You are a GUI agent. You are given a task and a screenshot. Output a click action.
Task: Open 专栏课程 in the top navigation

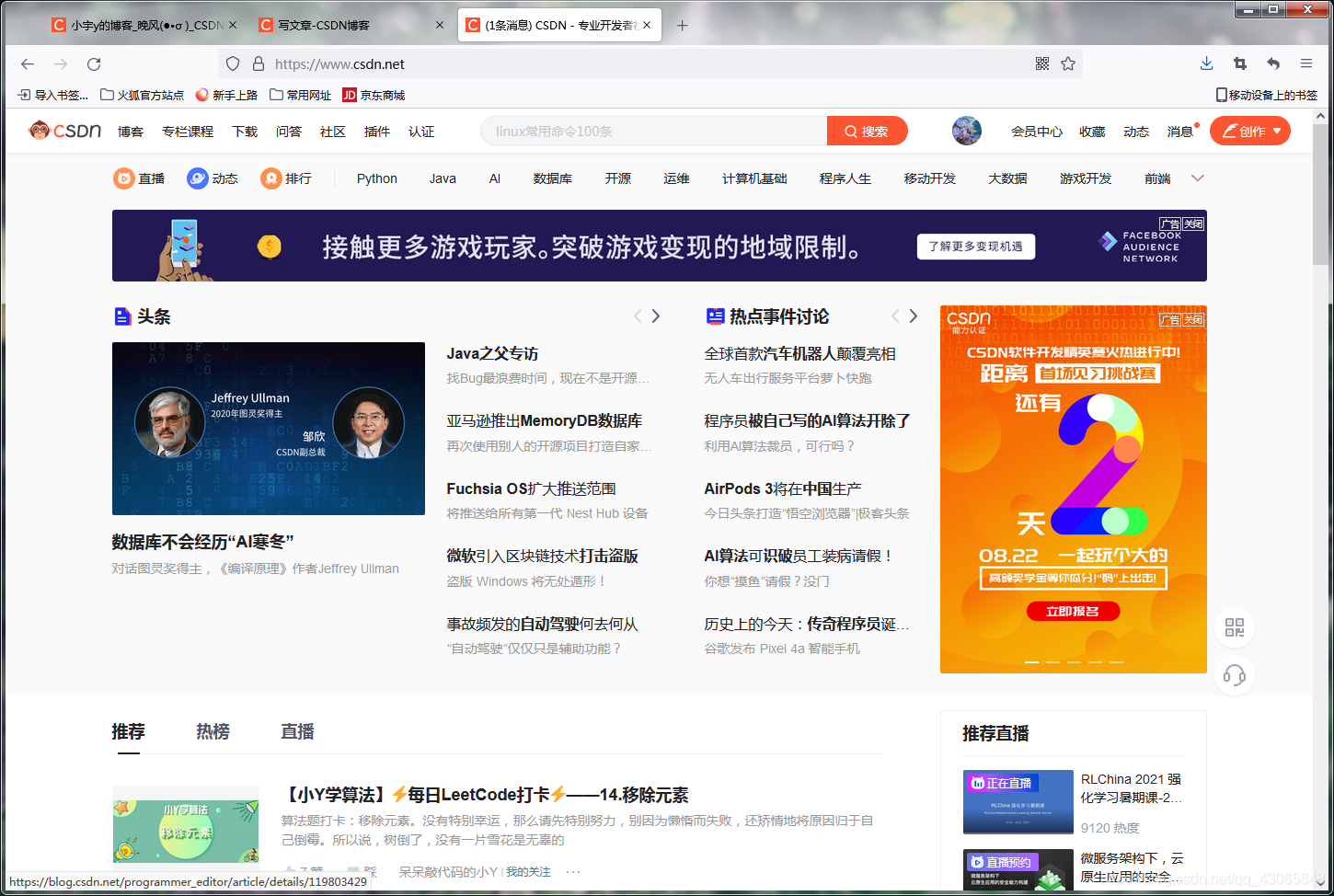[x=188, y=132]
